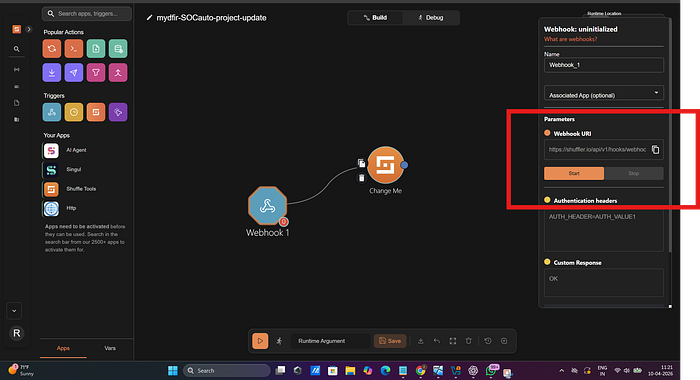Add the green file-plus popular action
Image resolution: width=700 pixels, height=380 pixels.
coord(96,49)
